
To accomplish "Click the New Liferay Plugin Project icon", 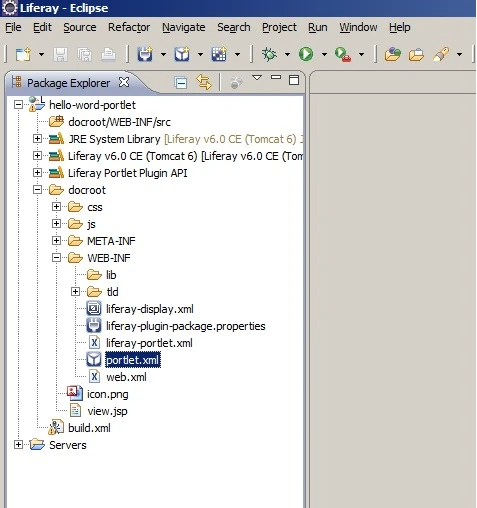I will (x=182, y=54).
